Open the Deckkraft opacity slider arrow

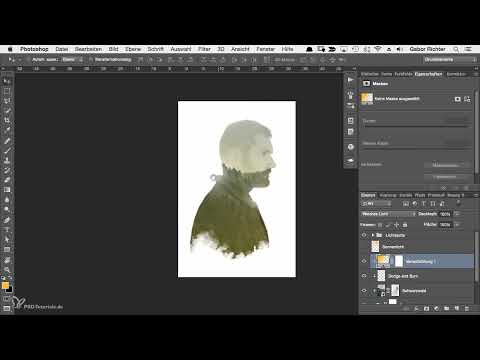(457, 214)
